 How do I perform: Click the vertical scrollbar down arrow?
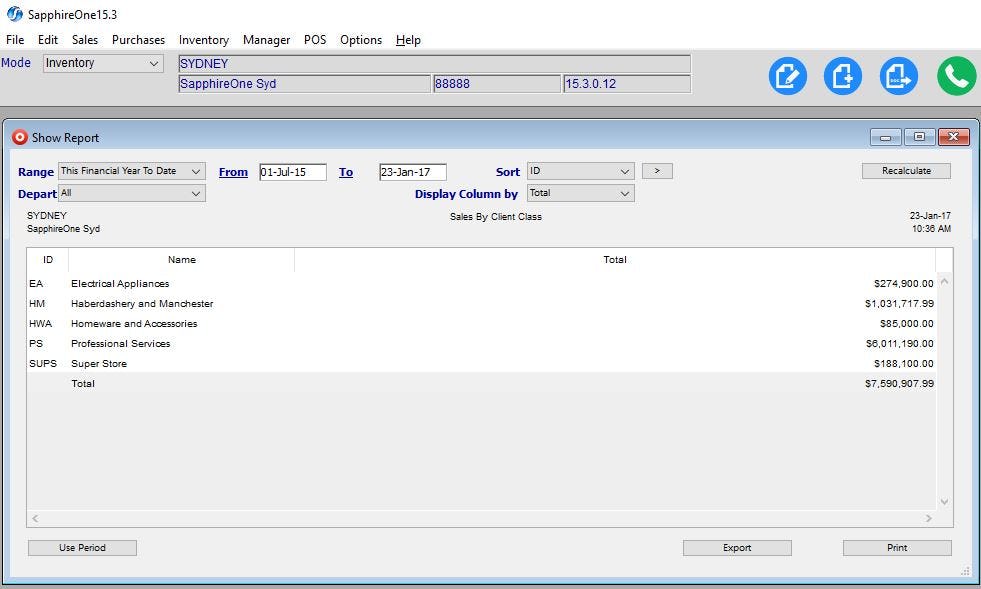tap(944, 502)
